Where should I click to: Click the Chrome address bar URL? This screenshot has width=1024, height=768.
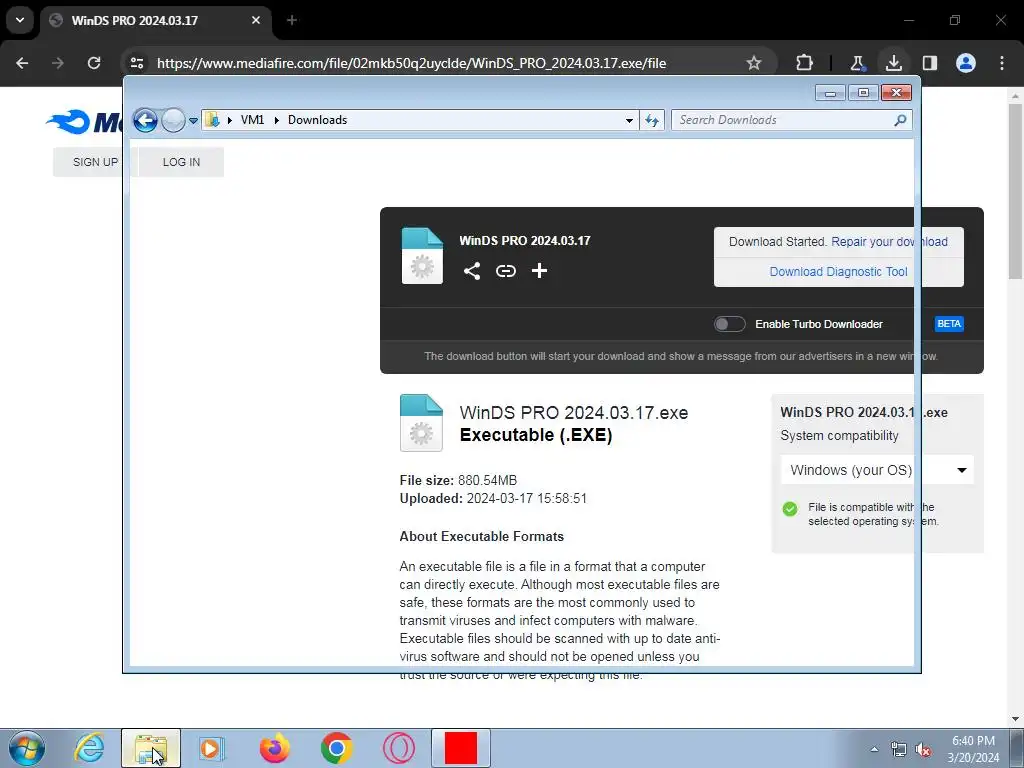tap(411, 63)
